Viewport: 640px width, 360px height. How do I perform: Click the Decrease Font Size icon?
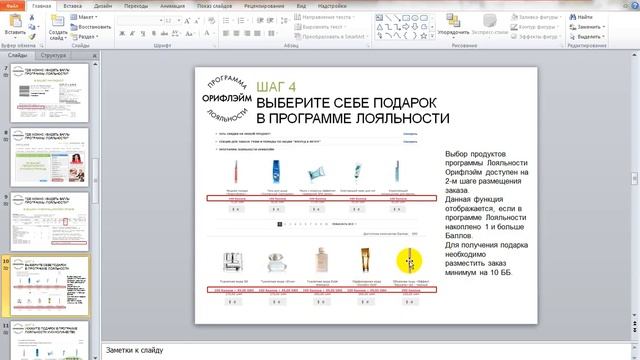tap(197, 20)
